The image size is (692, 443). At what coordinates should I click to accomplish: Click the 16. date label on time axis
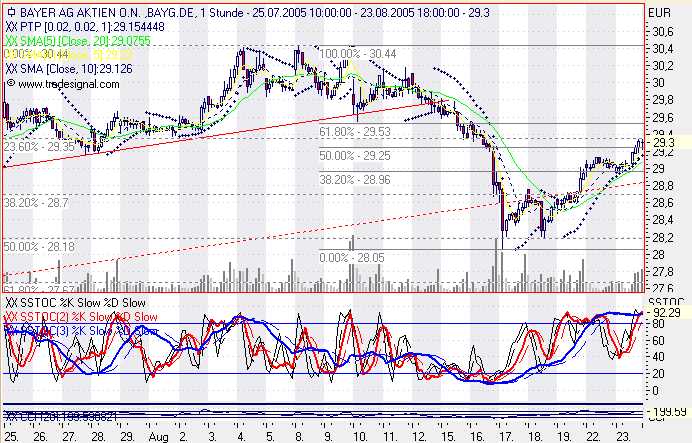(x=477, y=437)
